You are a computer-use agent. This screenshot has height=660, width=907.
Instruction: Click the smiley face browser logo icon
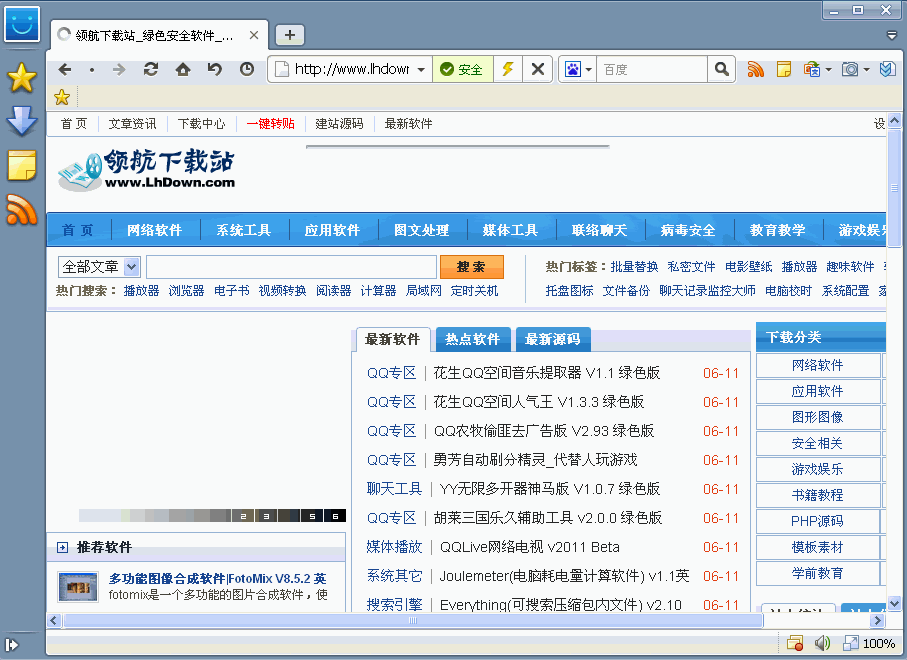click(22, 24)
